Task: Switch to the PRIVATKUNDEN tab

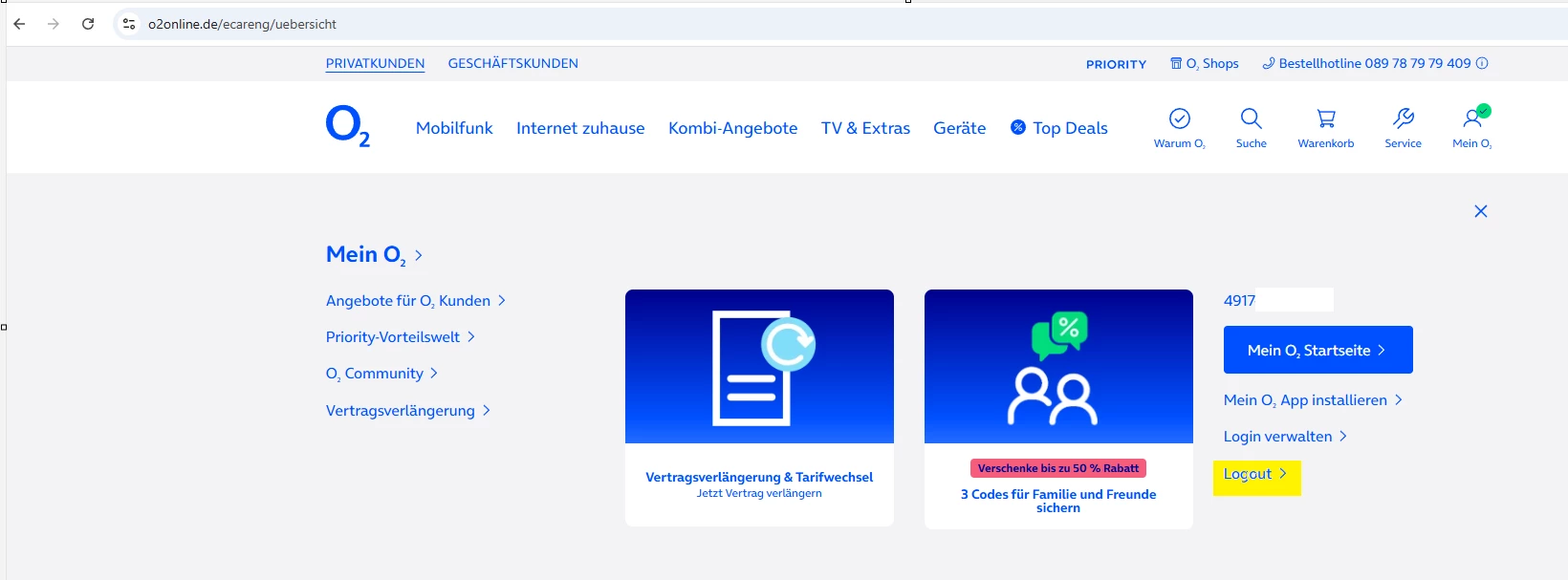Action: pyautogui.click(x=375, y=63)
